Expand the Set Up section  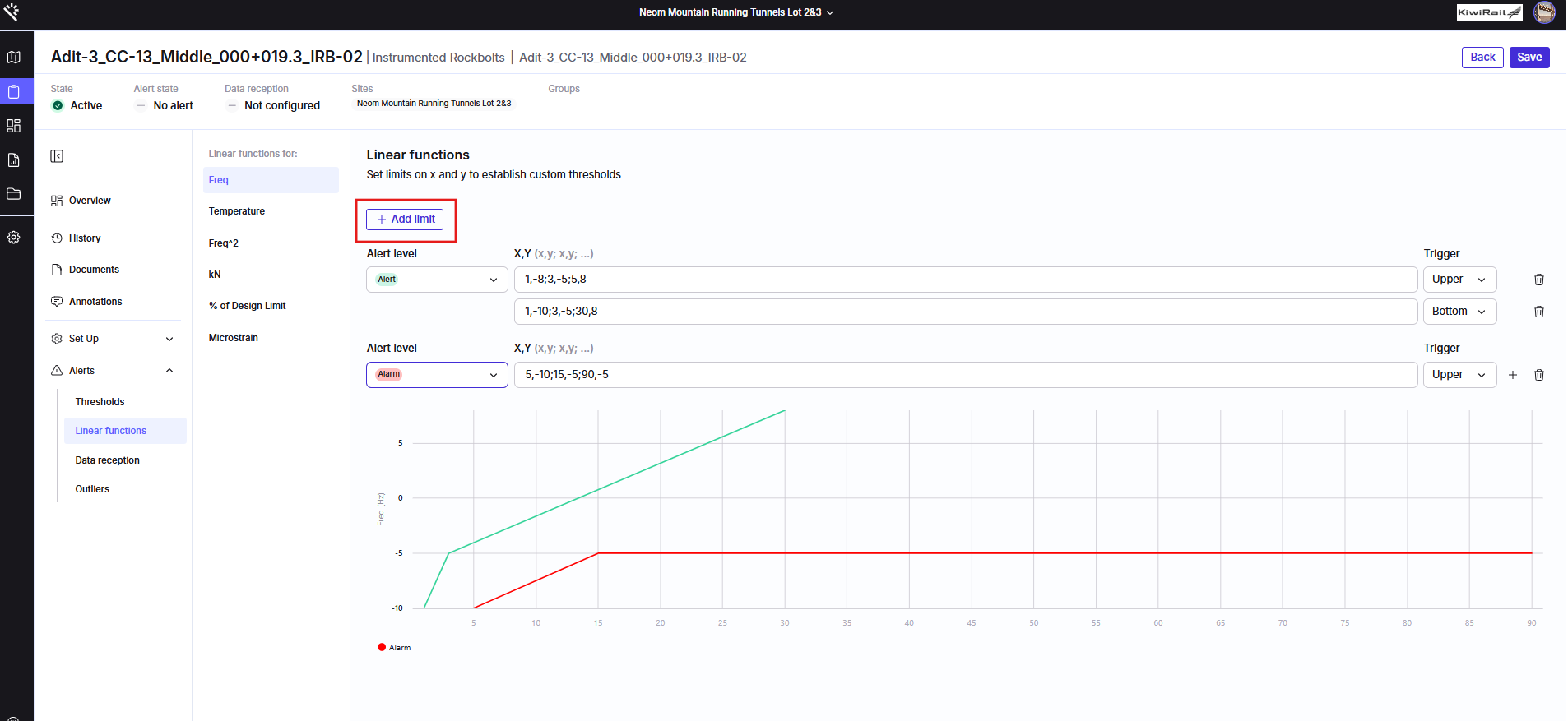113,339
